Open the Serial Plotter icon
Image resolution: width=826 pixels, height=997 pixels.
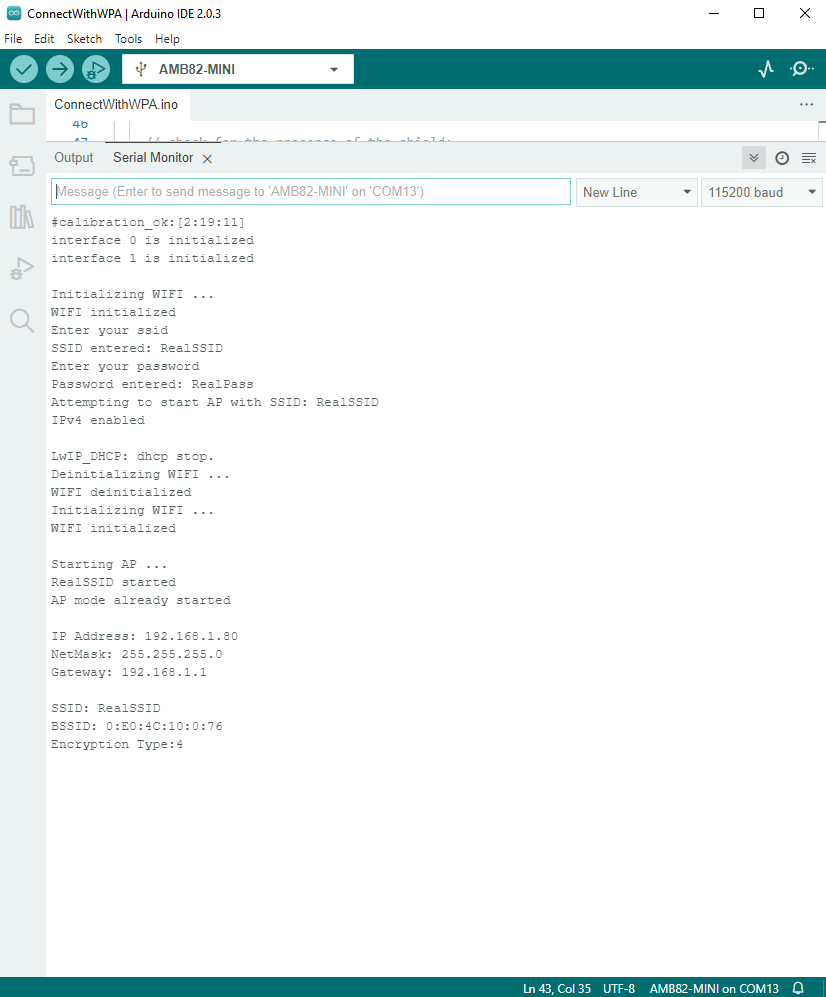(766, 69)
